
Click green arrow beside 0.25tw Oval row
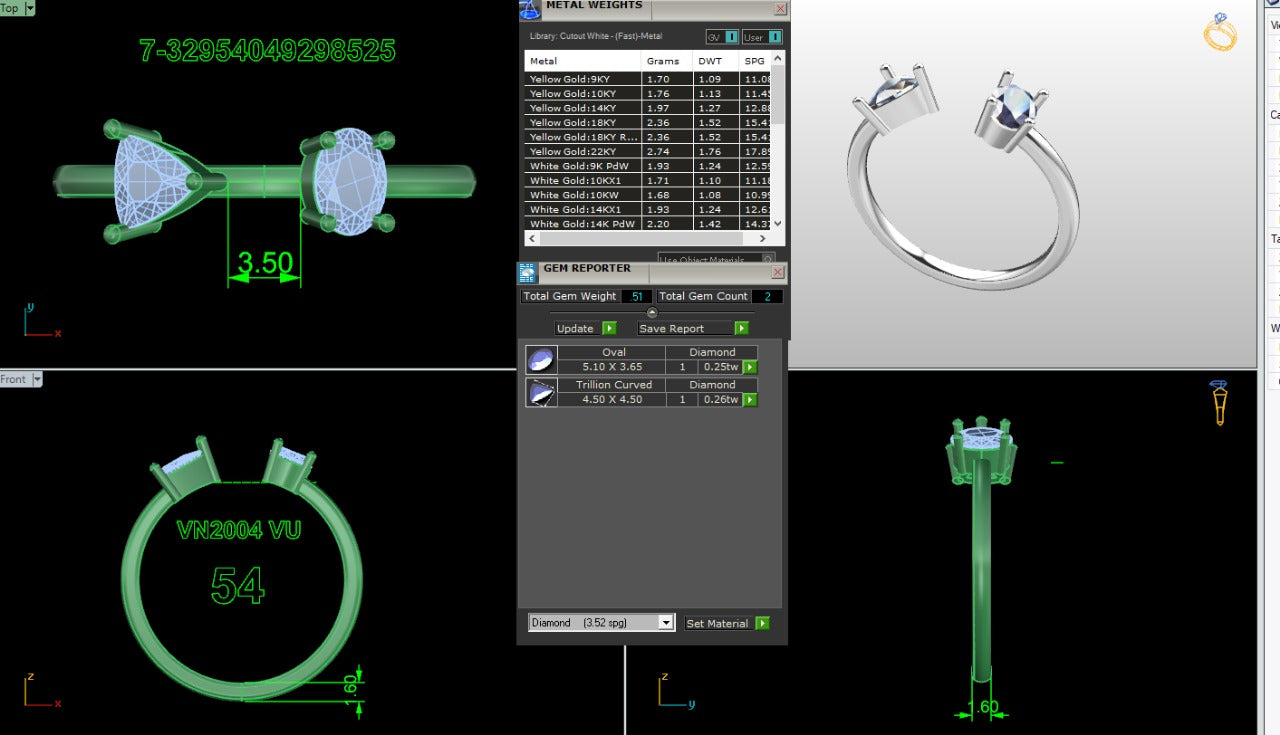750,367
